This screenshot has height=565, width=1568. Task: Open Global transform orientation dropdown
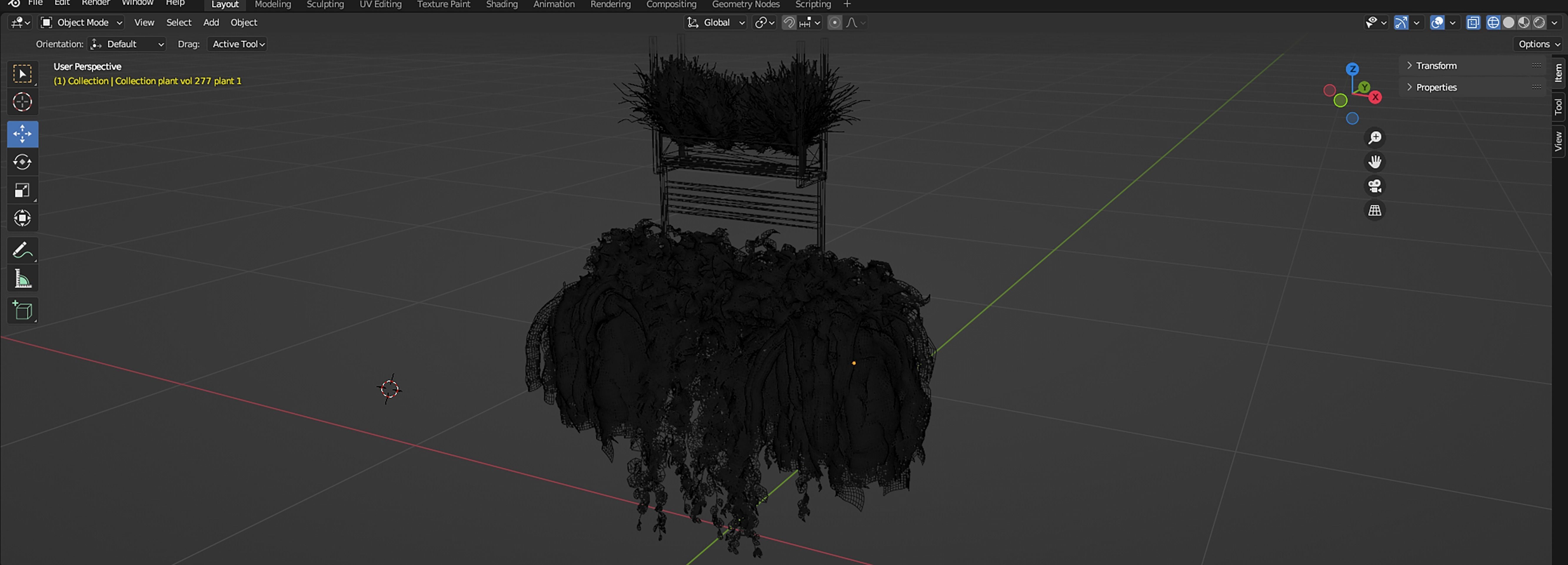[715, 23]
